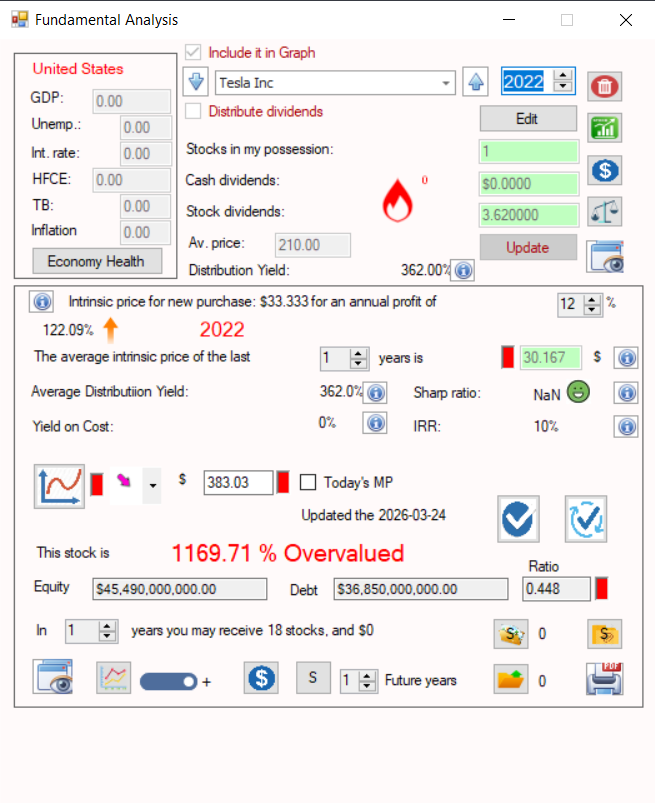
Task: Increase annual profit percent spinner
Action: 592,299
